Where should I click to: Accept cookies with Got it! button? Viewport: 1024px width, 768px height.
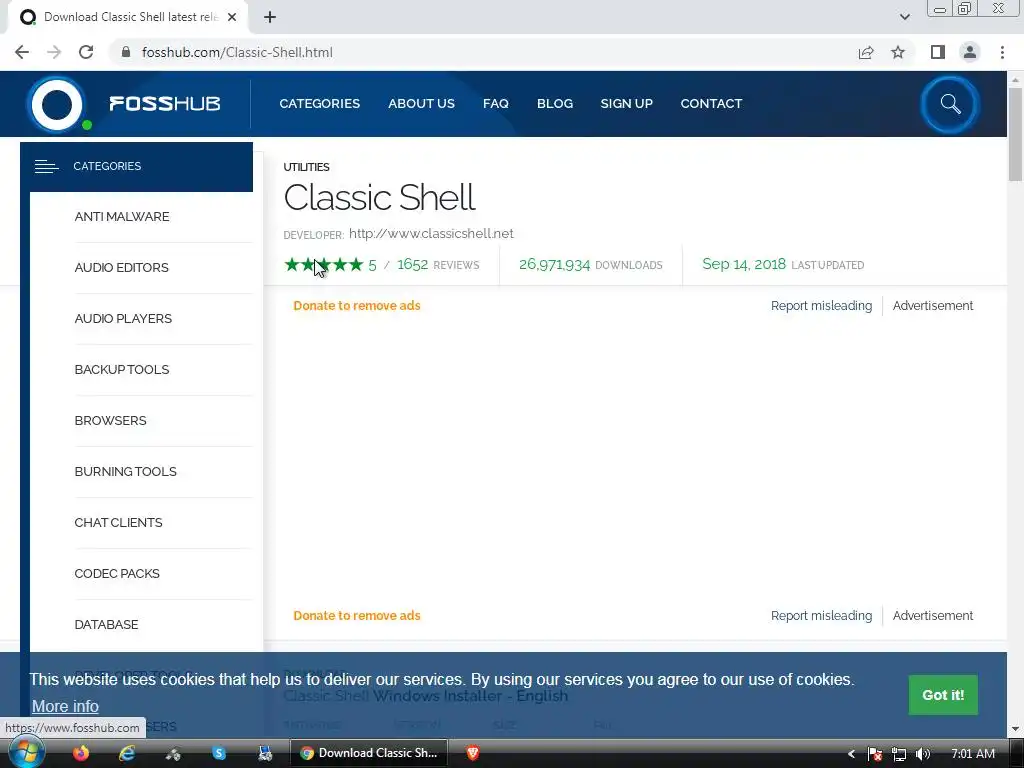point(943,695)
